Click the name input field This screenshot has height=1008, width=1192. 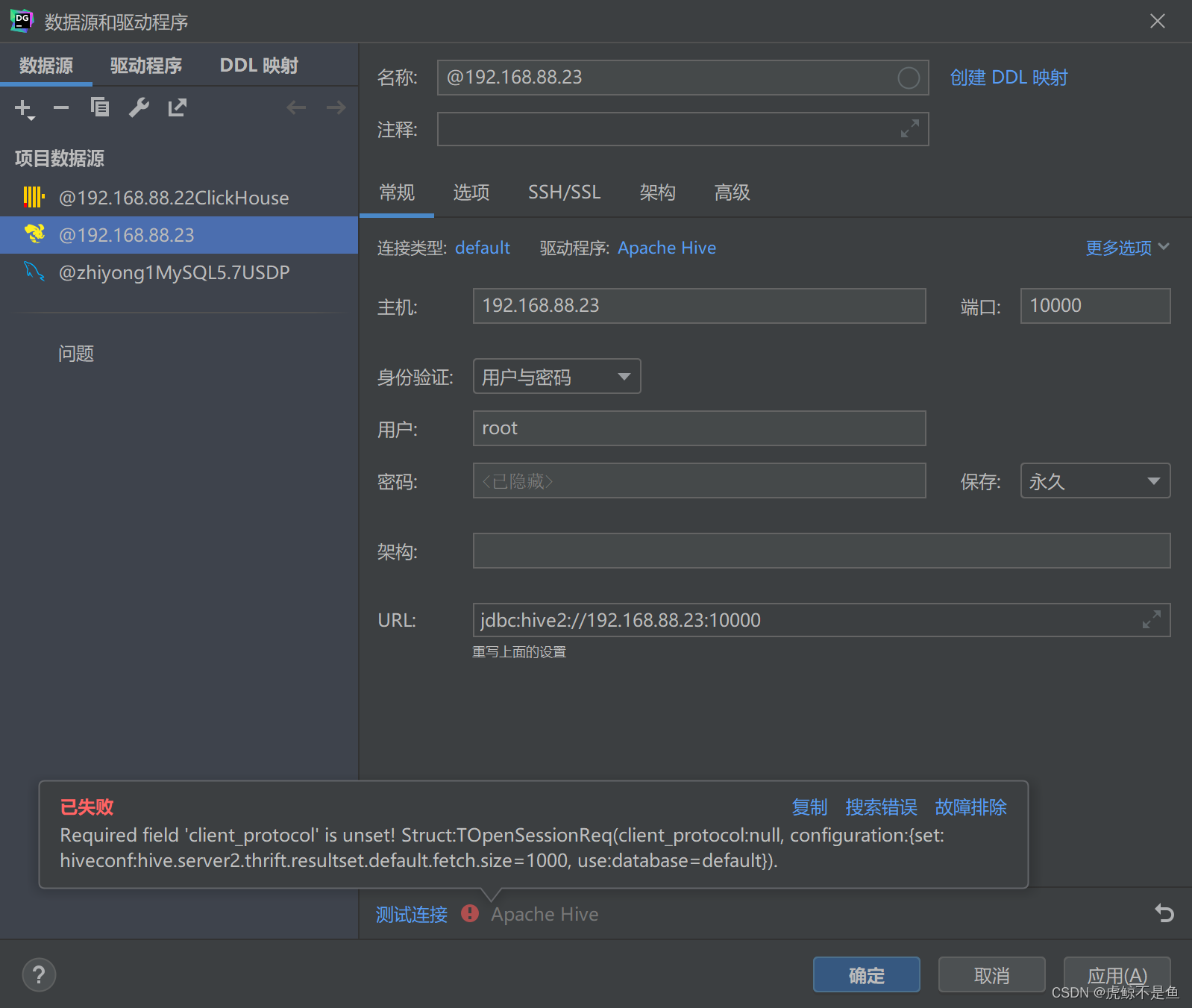click(x=683, y=78)
